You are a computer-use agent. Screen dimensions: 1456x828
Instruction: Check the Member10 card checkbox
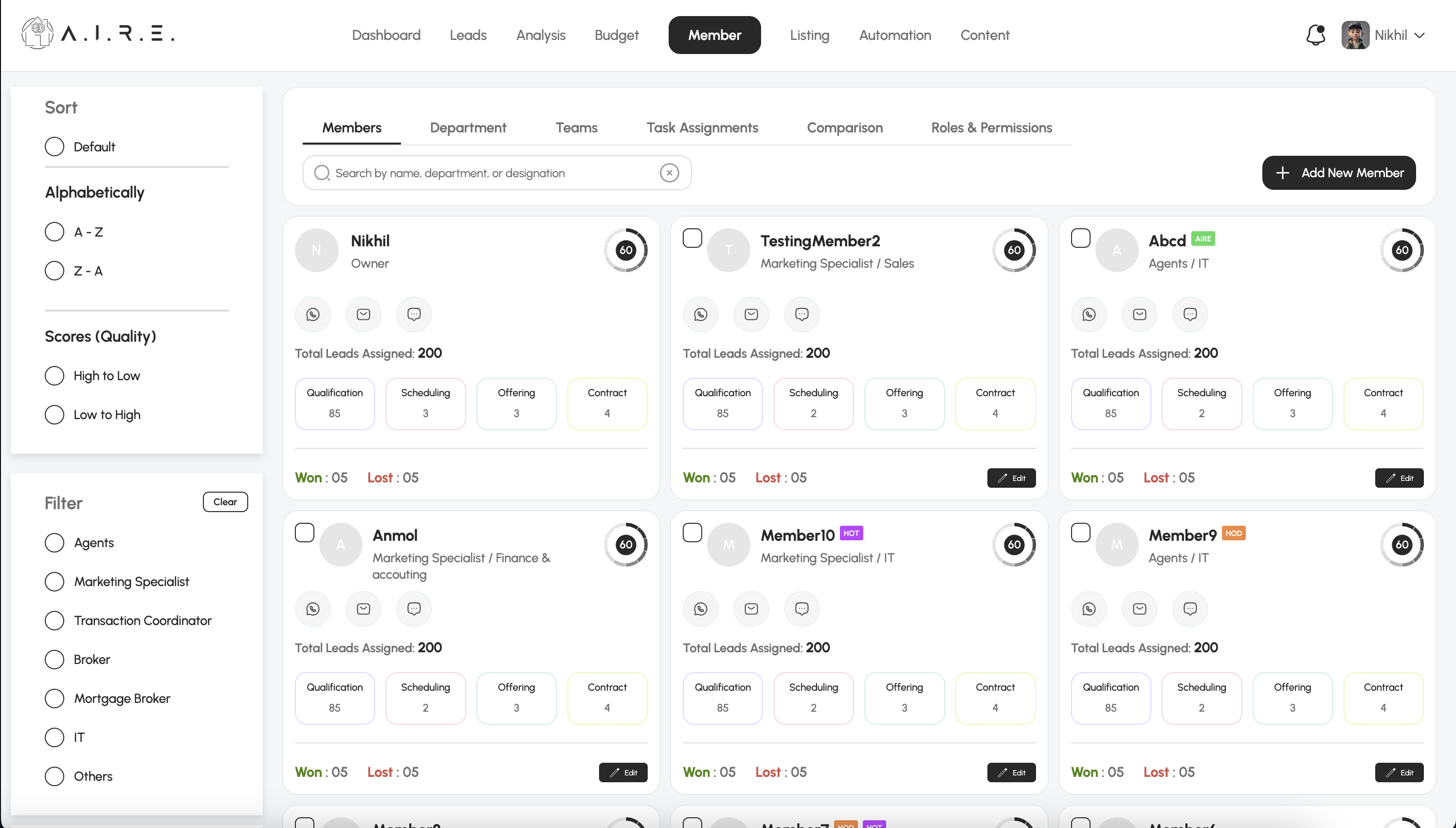[692, 533]
